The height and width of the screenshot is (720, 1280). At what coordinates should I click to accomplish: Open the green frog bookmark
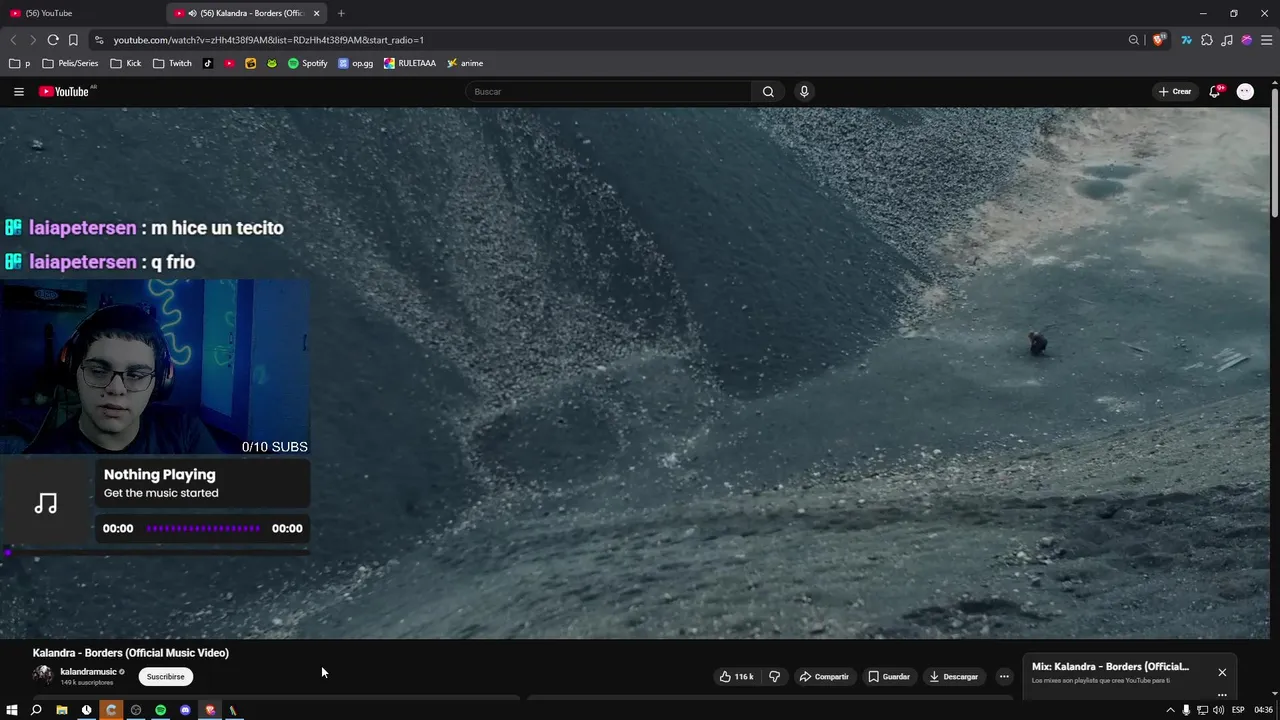tap(271, 63)
